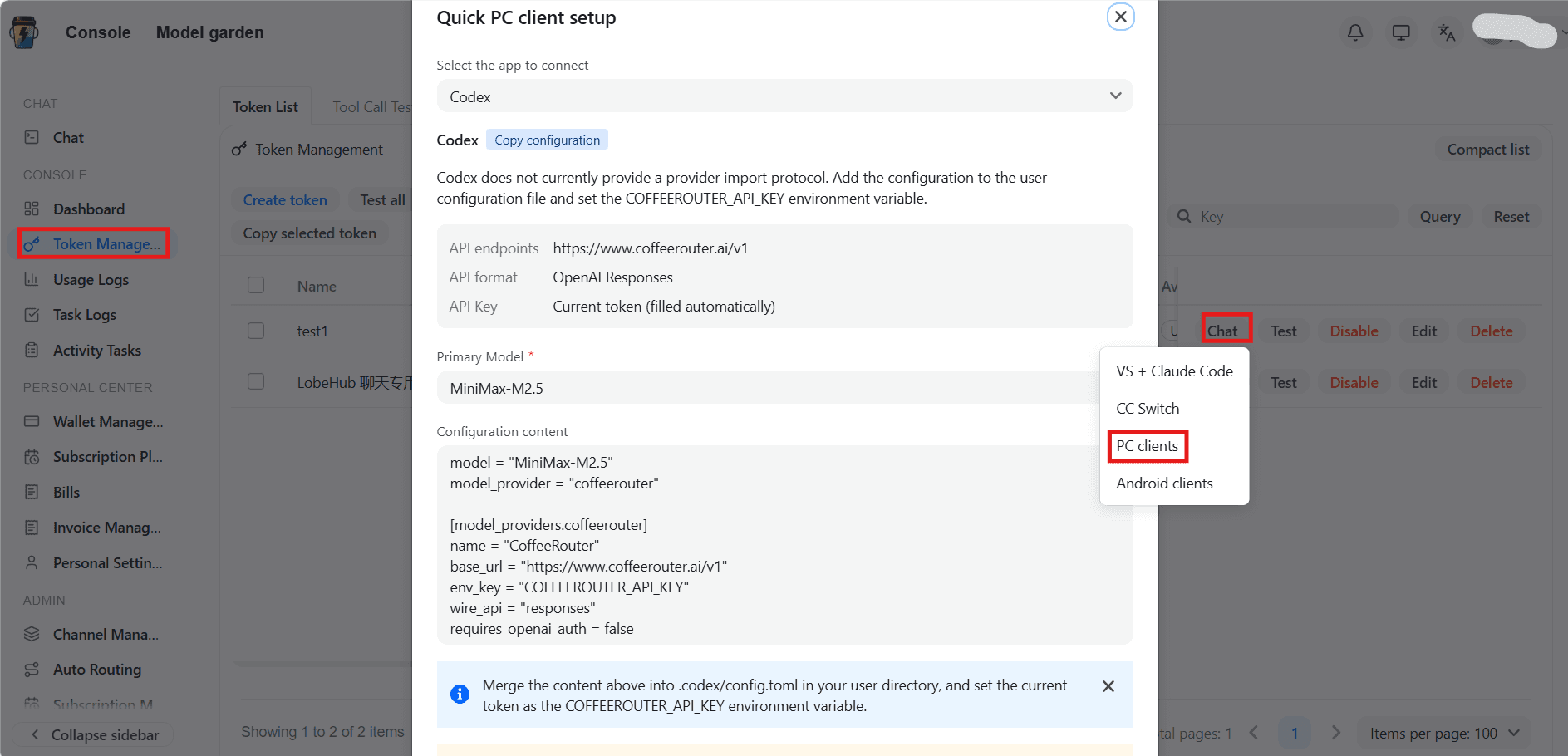Click Compact list button
Viewport: 1568px width, 756px height.
[1487, 149]
